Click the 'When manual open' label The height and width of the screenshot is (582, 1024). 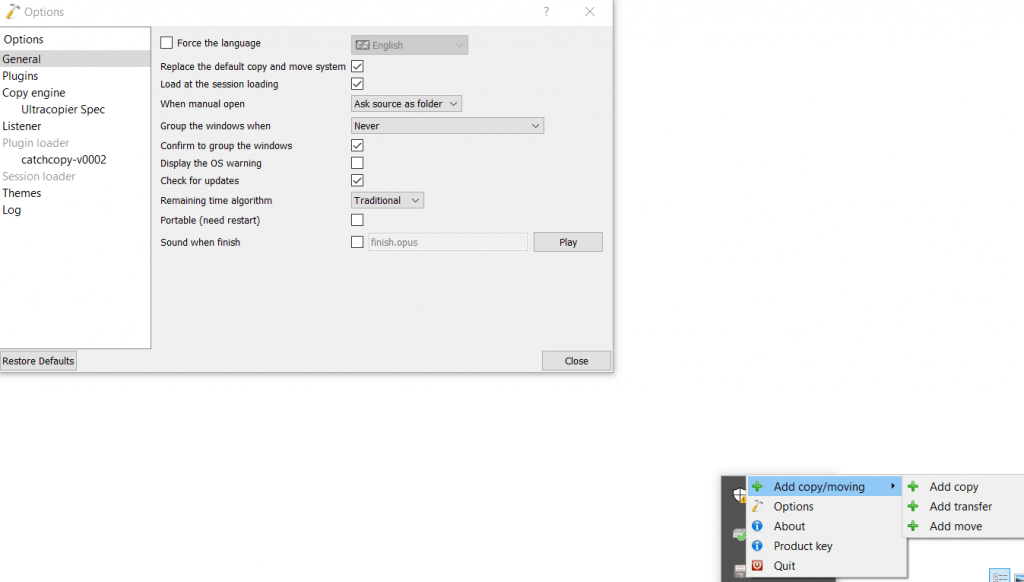202,104
